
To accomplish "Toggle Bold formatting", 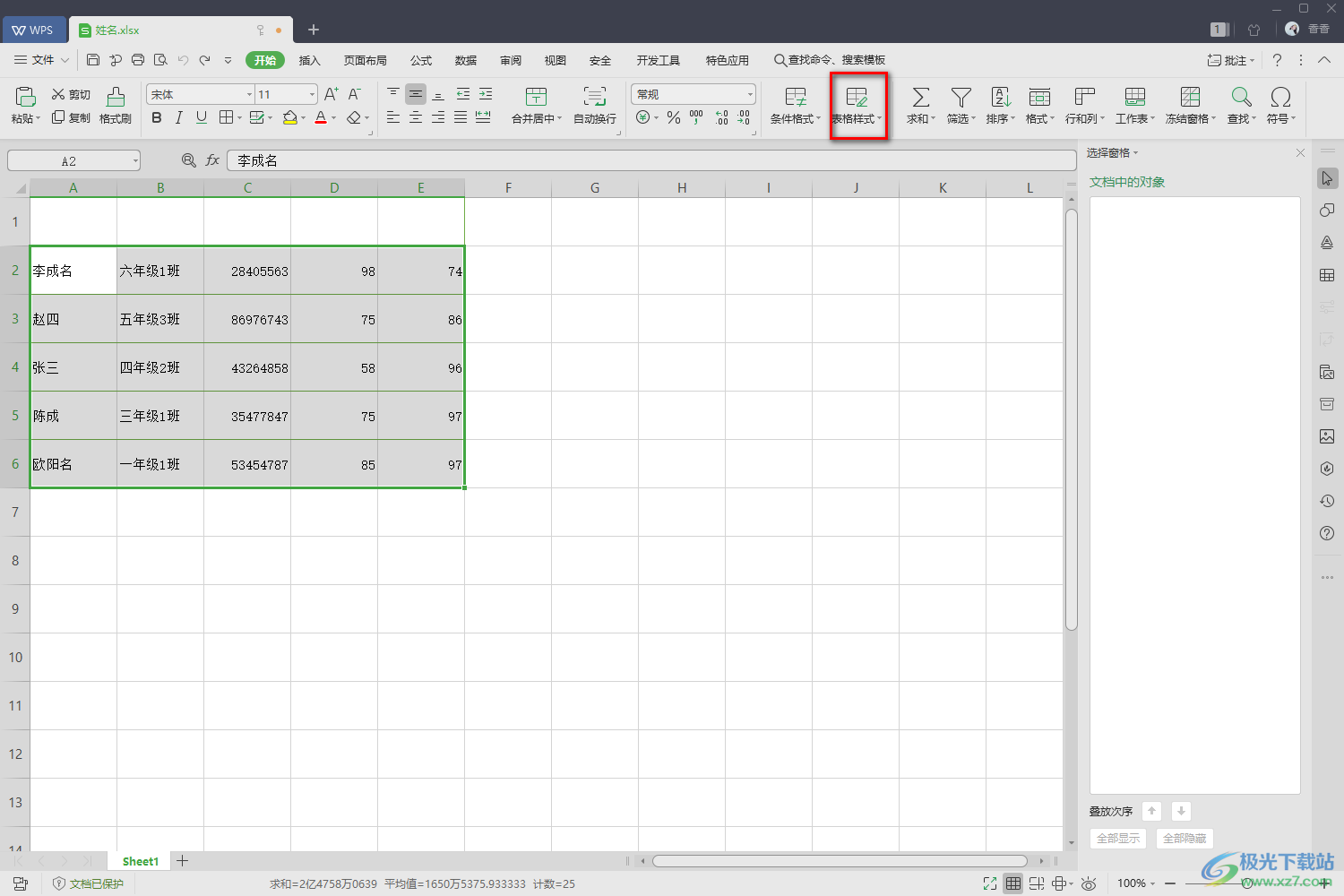I will tap(157, 117).
